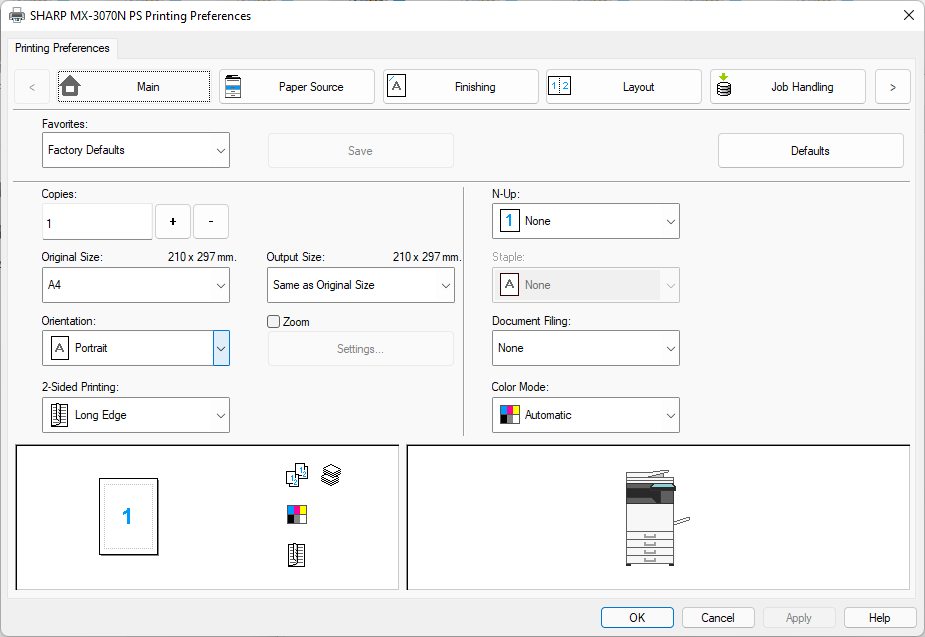Click the CMYK color mode icon in preview
Screen dimensions: 925x637
(x=297, y=515)
